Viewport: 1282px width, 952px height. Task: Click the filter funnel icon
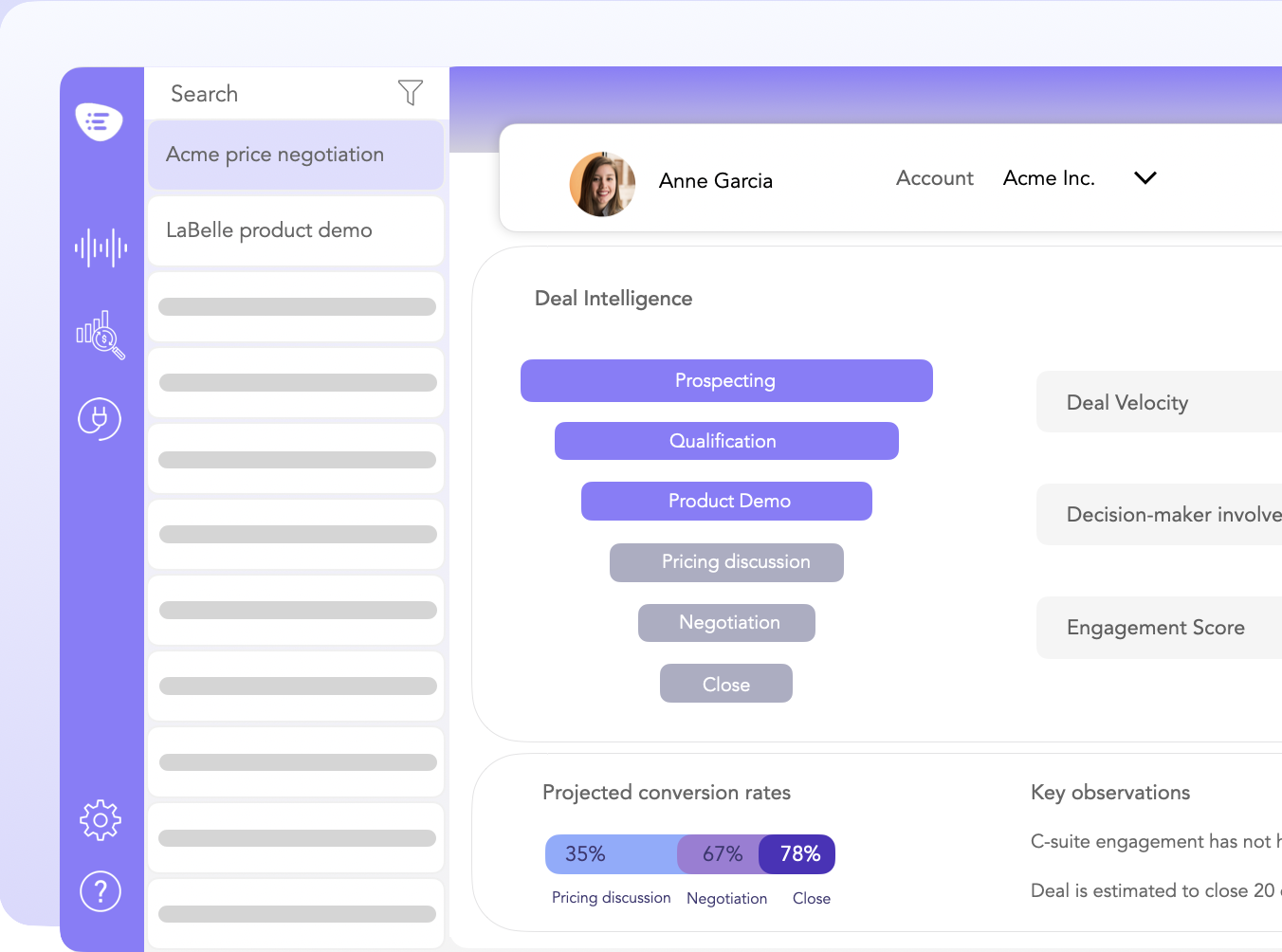pyautogui.click(x=411, y=92)
